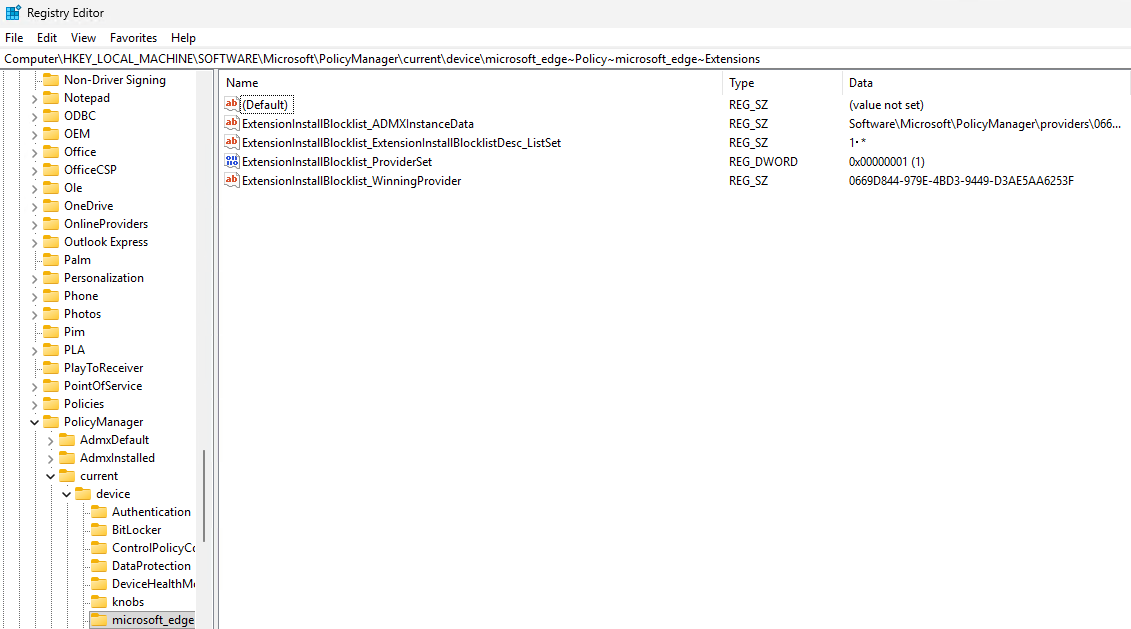Select the PlayToReceiver folder icon
The height and width of the screenshot is (629, 1131).
point(51,368)
